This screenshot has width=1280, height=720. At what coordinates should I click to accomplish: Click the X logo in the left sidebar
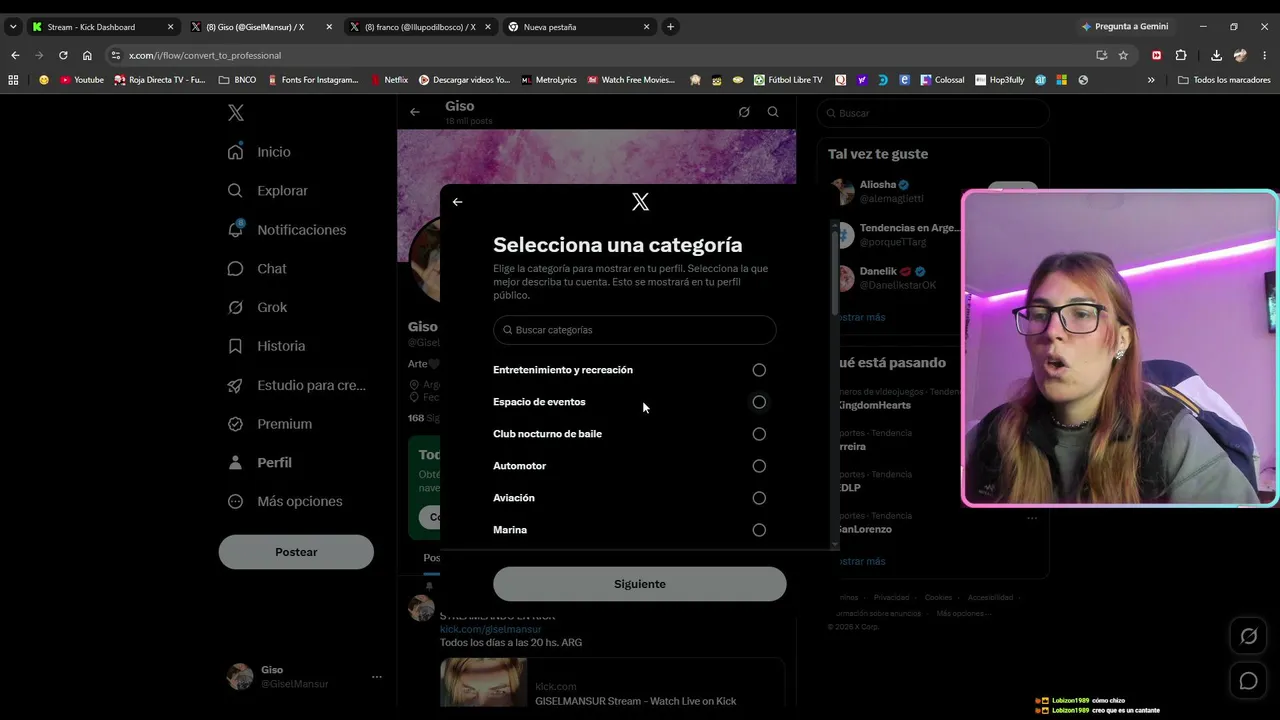click(236, 113)
